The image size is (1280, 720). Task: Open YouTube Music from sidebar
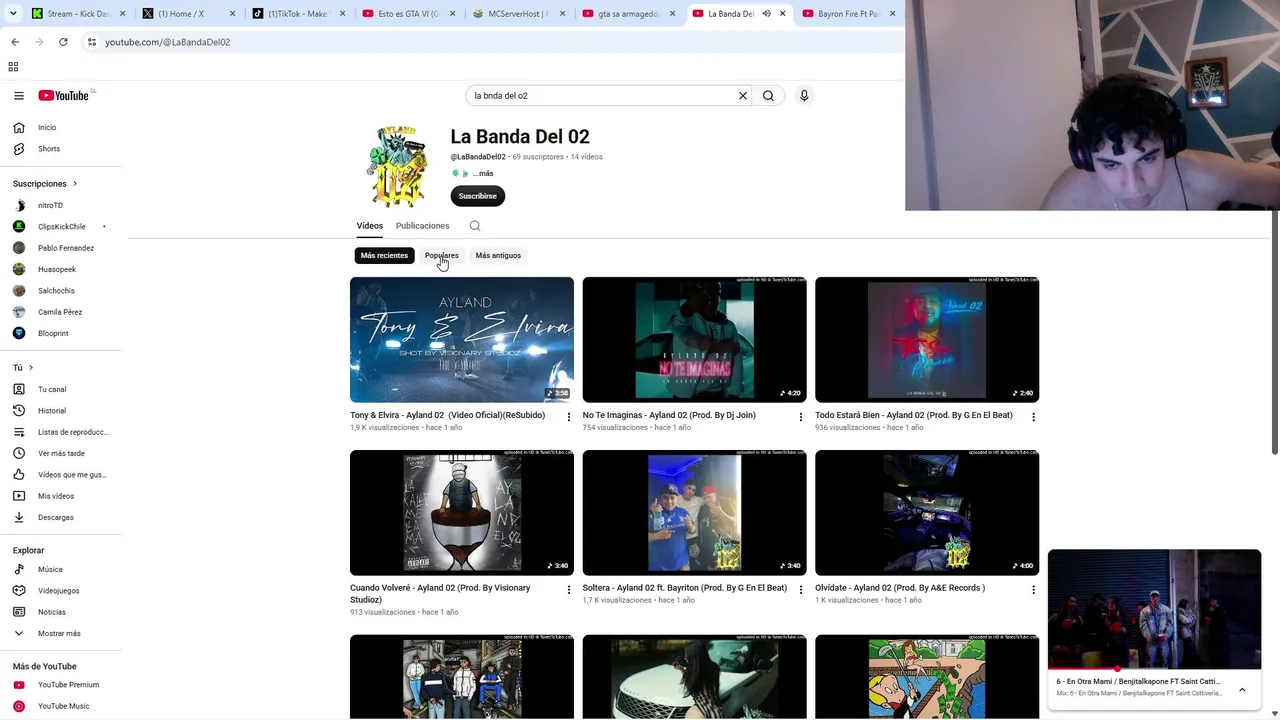click(61, 706)
